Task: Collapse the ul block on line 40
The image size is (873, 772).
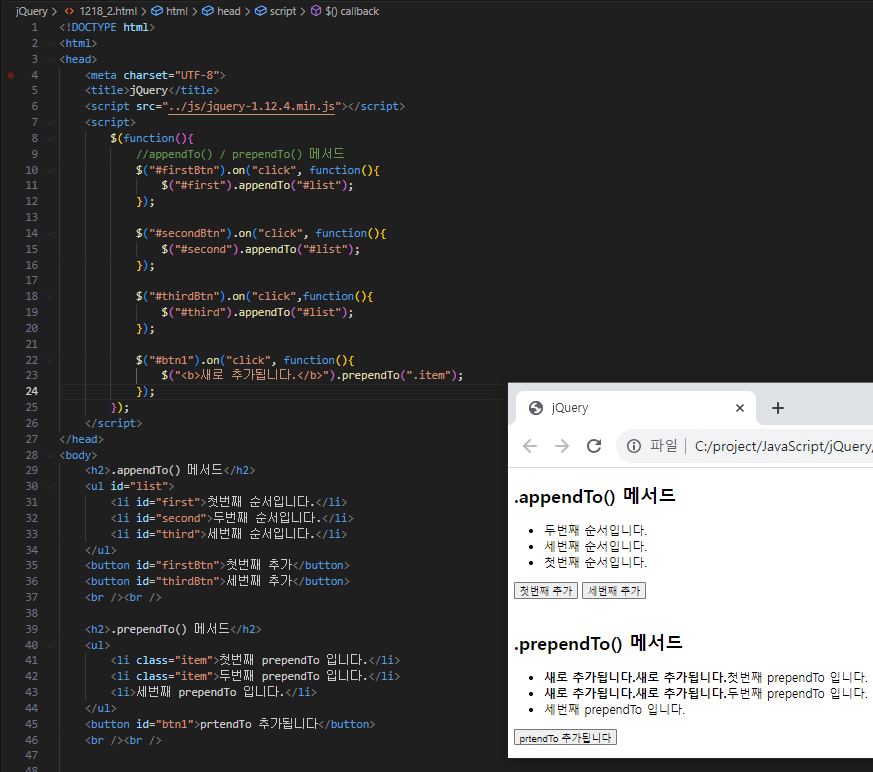Action: click(50, 646)
